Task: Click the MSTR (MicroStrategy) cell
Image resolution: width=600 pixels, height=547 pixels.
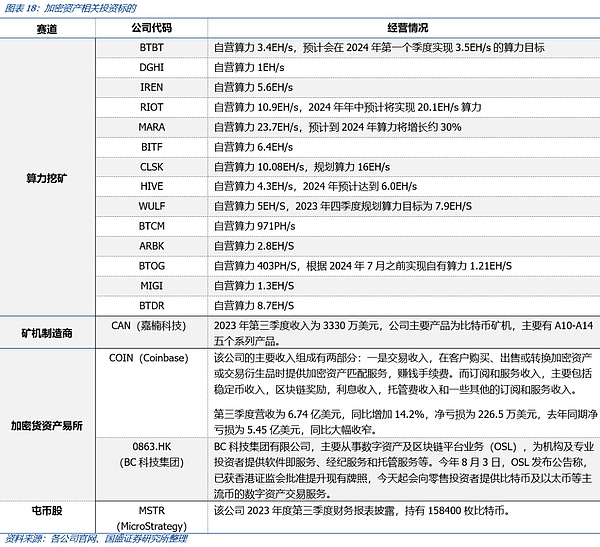Action: [152, 517]
